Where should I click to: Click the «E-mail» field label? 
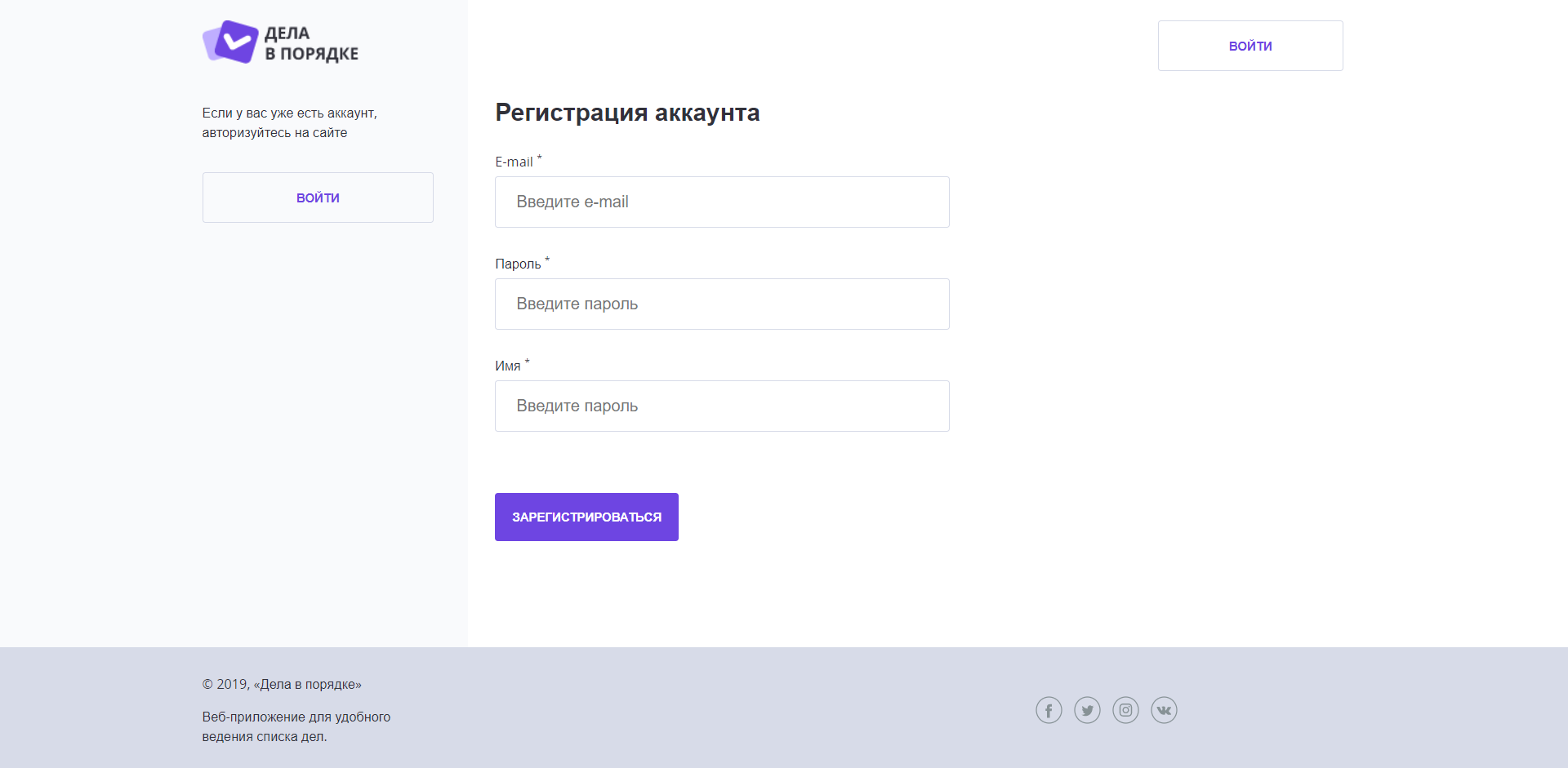518,162
